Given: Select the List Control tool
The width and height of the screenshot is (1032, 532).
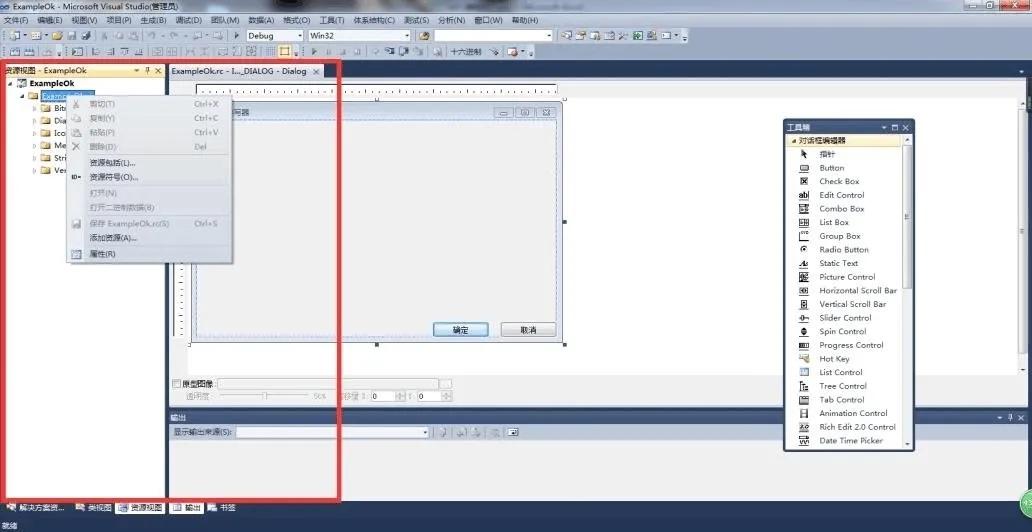Looking at the screenshot, I should click(844, 372).
